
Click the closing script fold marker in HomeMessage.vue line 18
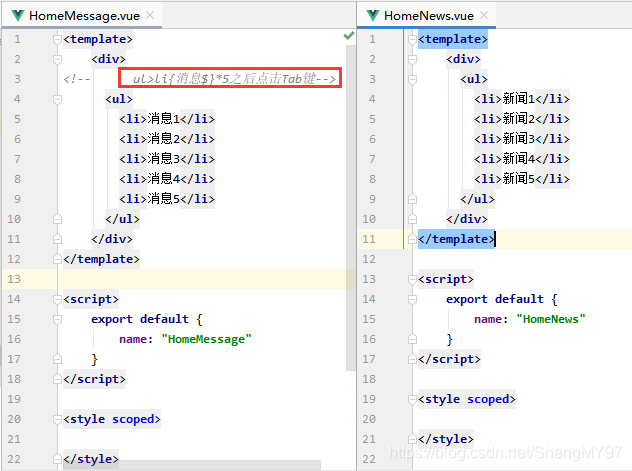(57, 379)
